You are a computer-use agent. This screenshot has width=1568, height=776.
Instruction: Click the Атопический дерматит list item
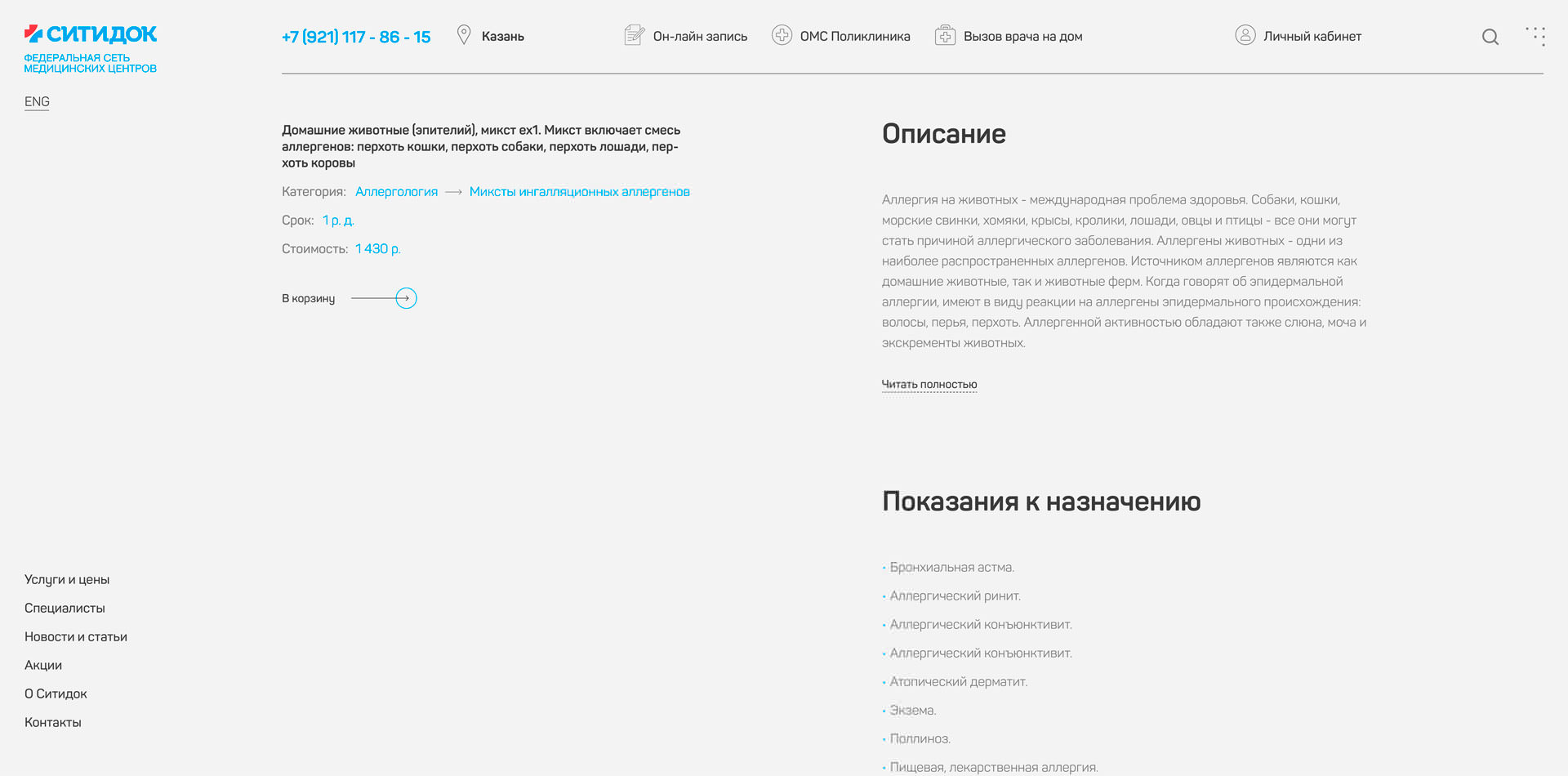click(958, 681)
